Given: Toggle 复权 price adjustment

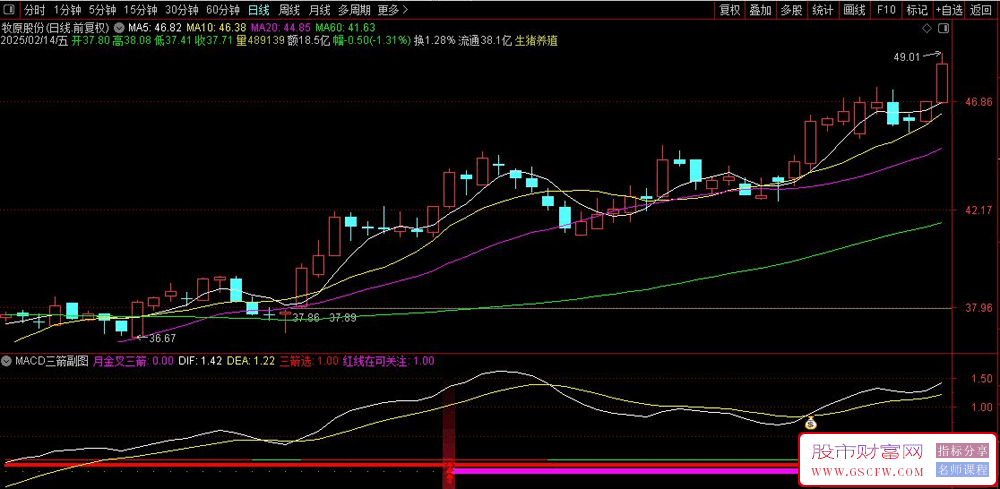Looking at the screenshot, I should point(730,10).
